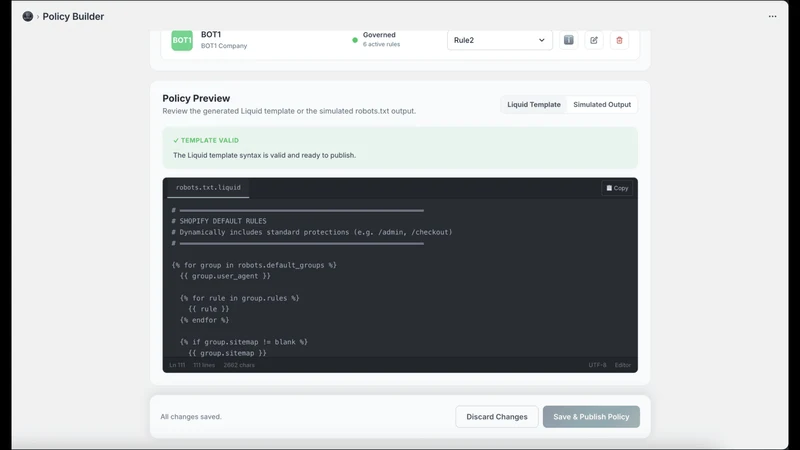This screenshot has height=450, width=800.
Task: Copy the template code with Copy button
Action: (x=617, y=188)
